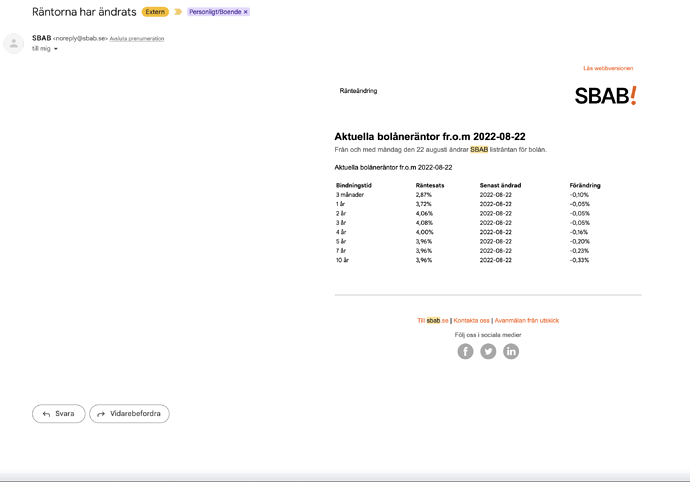Follow the 'Till sbab.se' link

[x=433, y=320]
